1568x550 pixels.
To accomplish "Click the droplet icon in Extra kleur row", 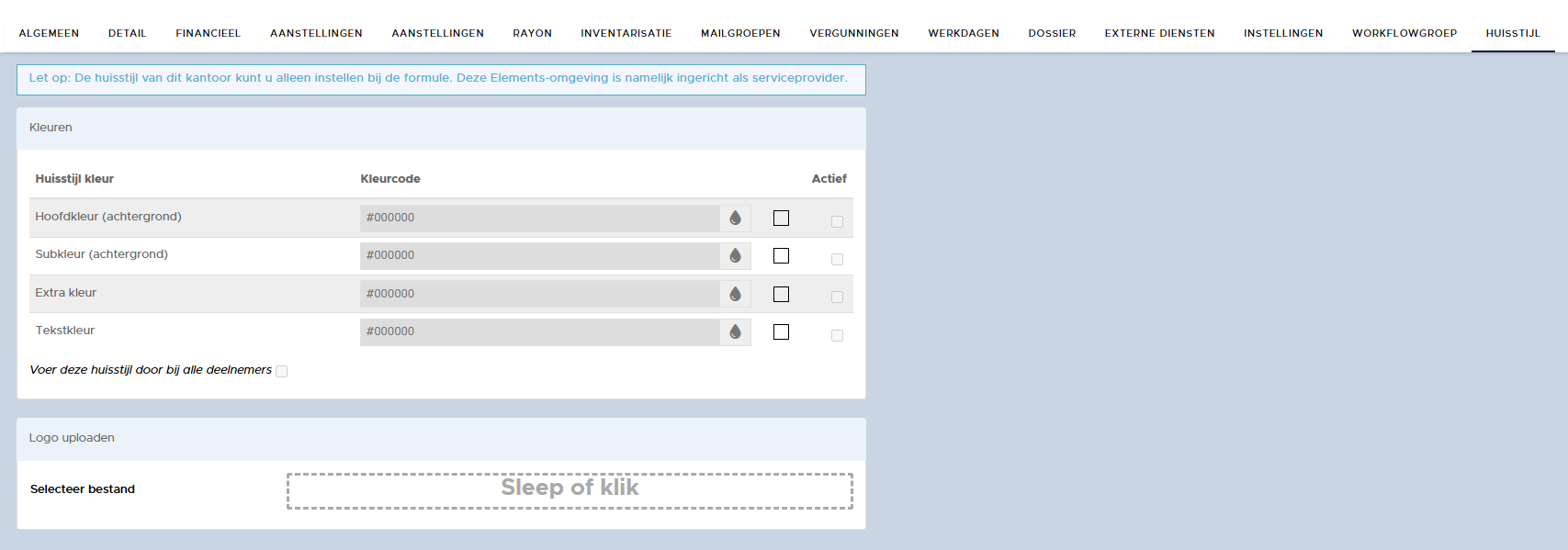I will [735, 294].
